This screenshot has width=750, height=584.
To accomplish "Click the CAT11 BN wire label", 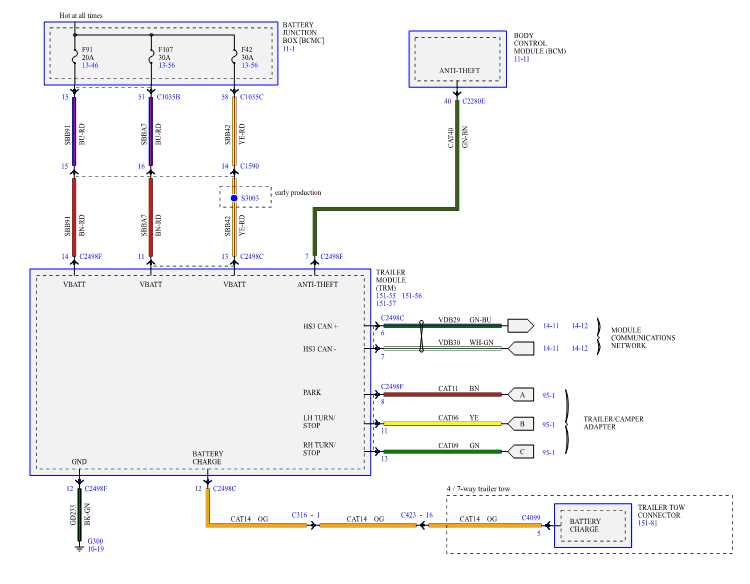I will (x=459, y=388).
